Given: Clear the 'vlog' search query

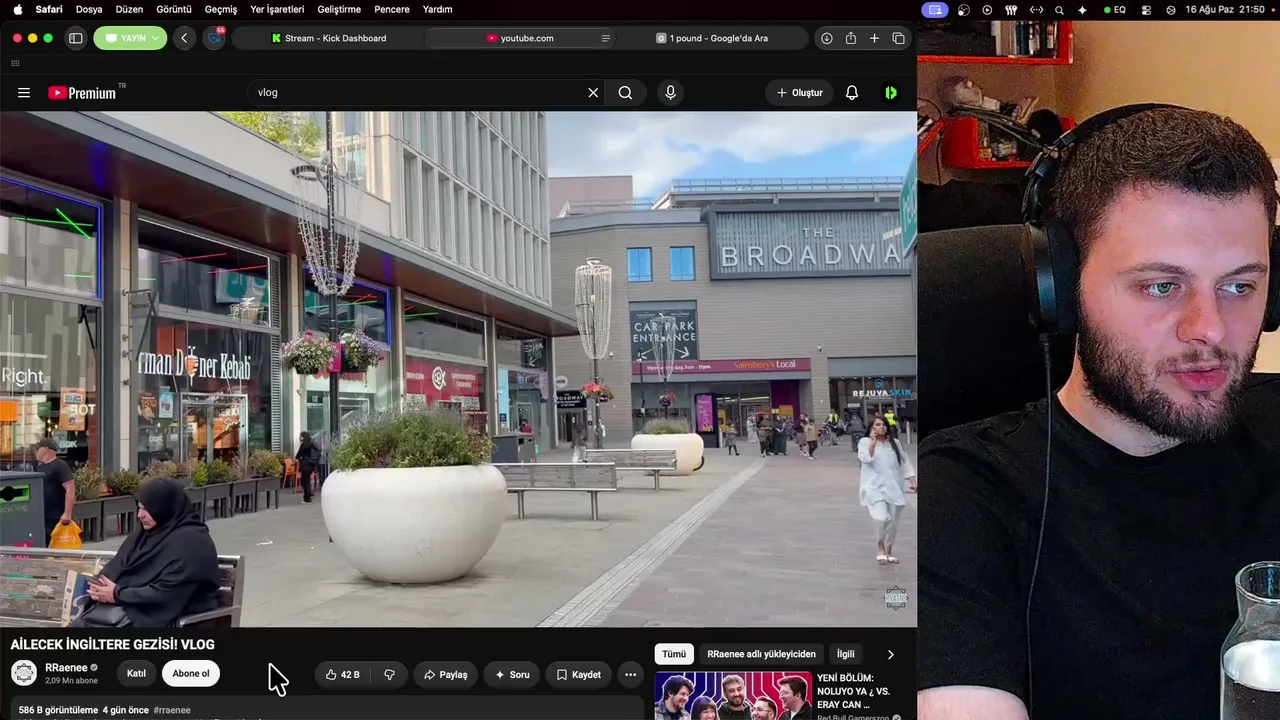Looking at the screenshot, I should click(593, 93).
